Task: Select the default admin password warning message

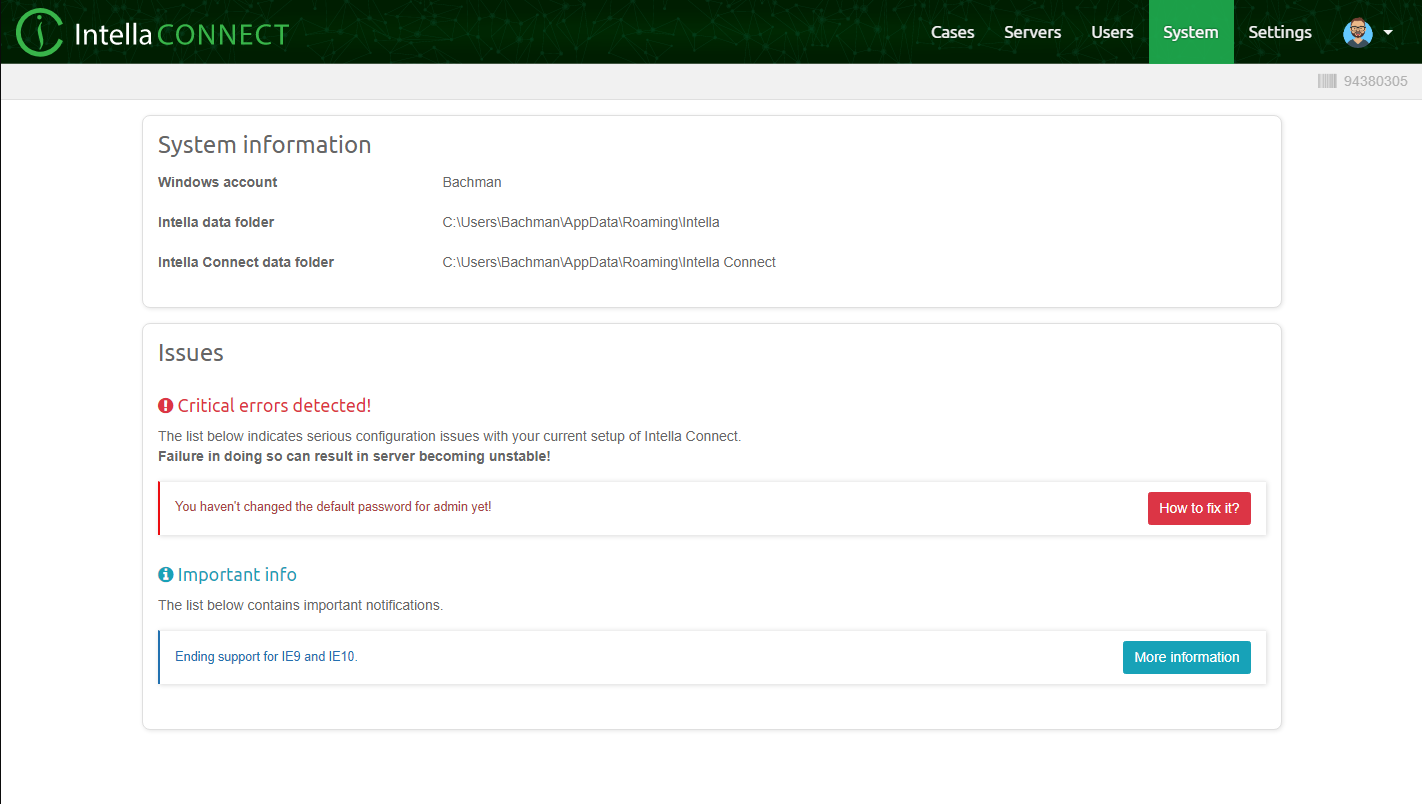Action: pos(333,507)
